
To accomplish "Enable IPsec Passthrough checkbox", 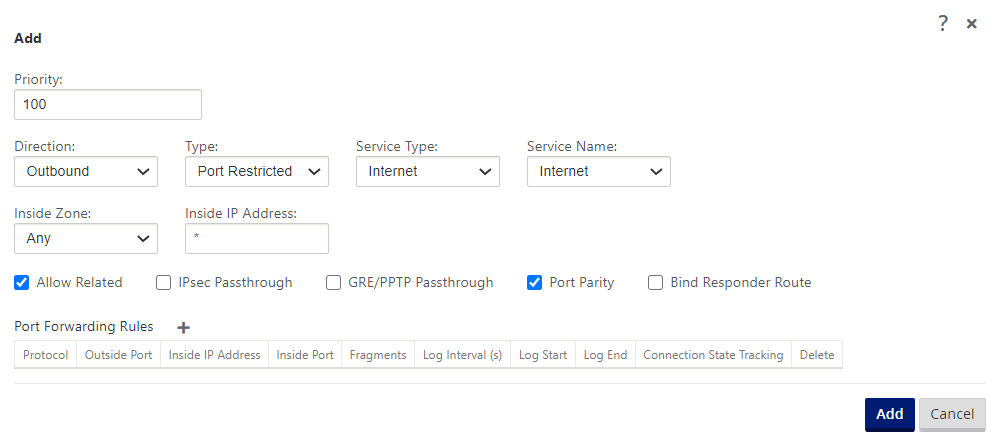I will (163, 283).
